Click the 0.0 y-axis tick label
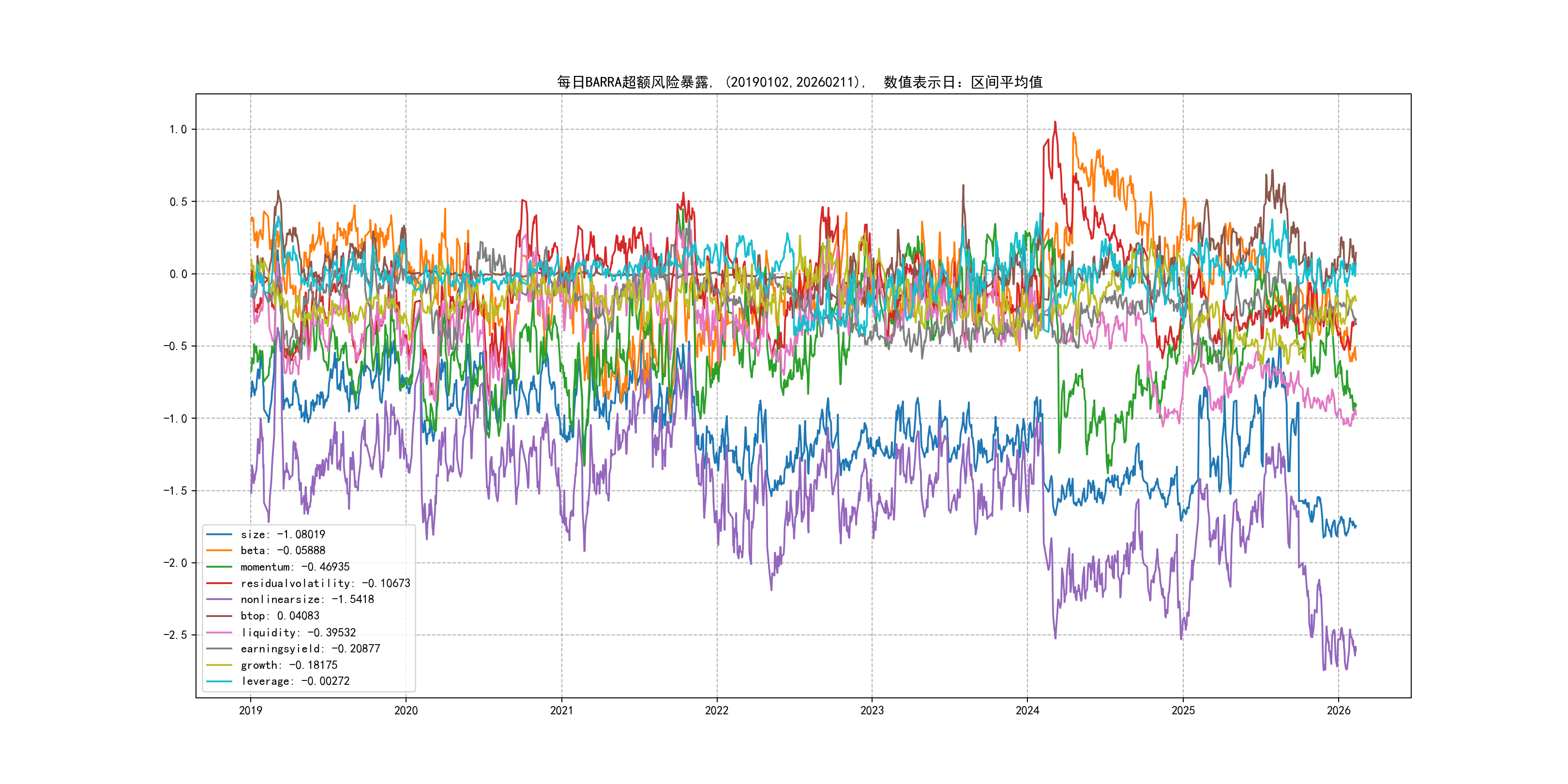 (x=178, y=274)
